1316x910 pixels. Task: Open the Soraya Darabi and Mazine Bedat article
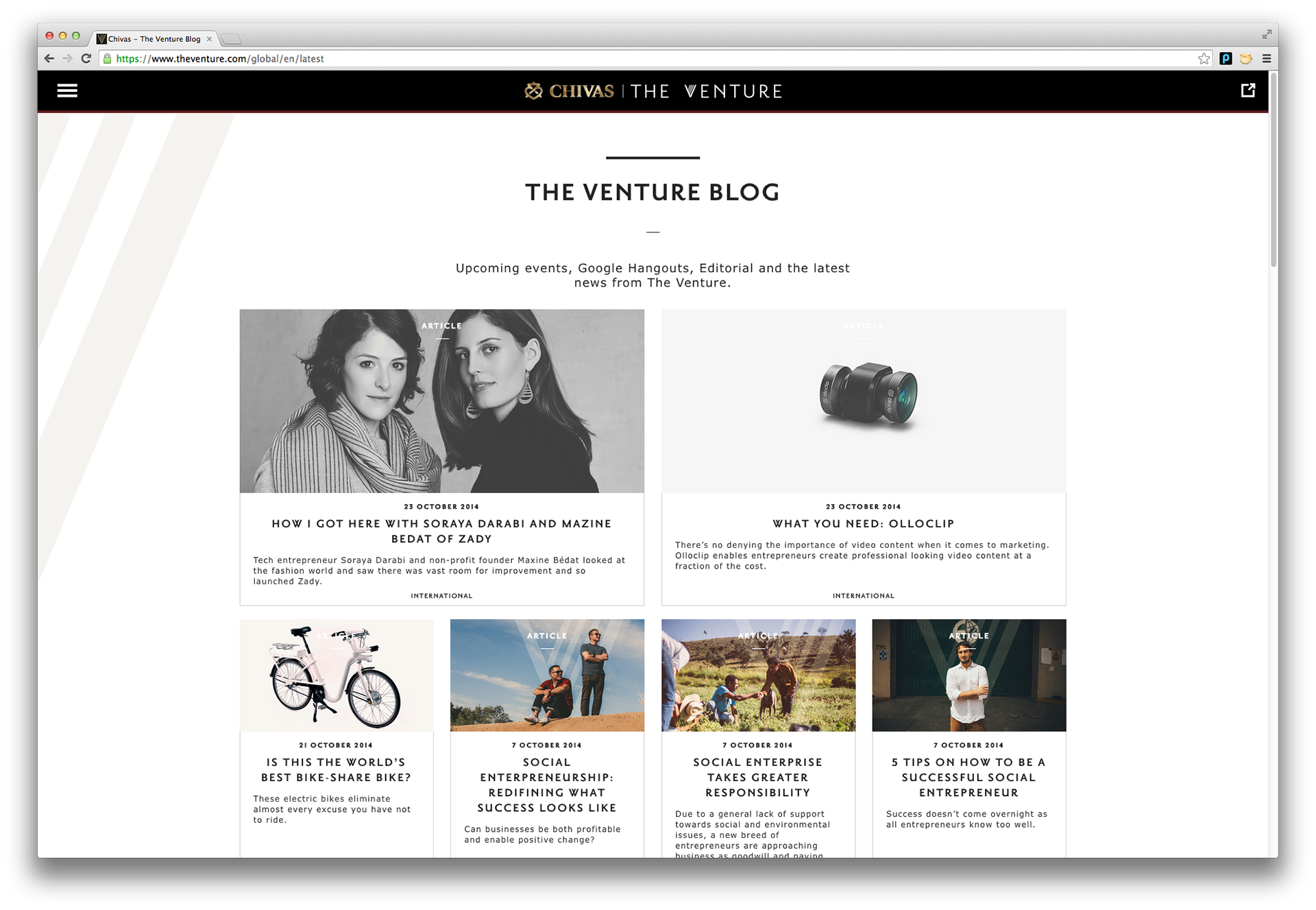pos(441,531)
